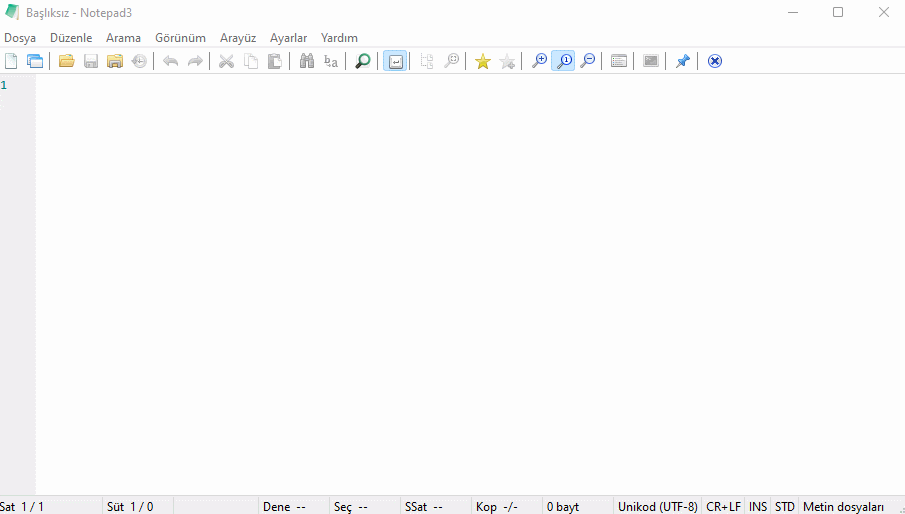Image resolution: width=905 pixels, height=514 pixels.
Task: Click the 'SSat --' status field
Action: point(436,507)
